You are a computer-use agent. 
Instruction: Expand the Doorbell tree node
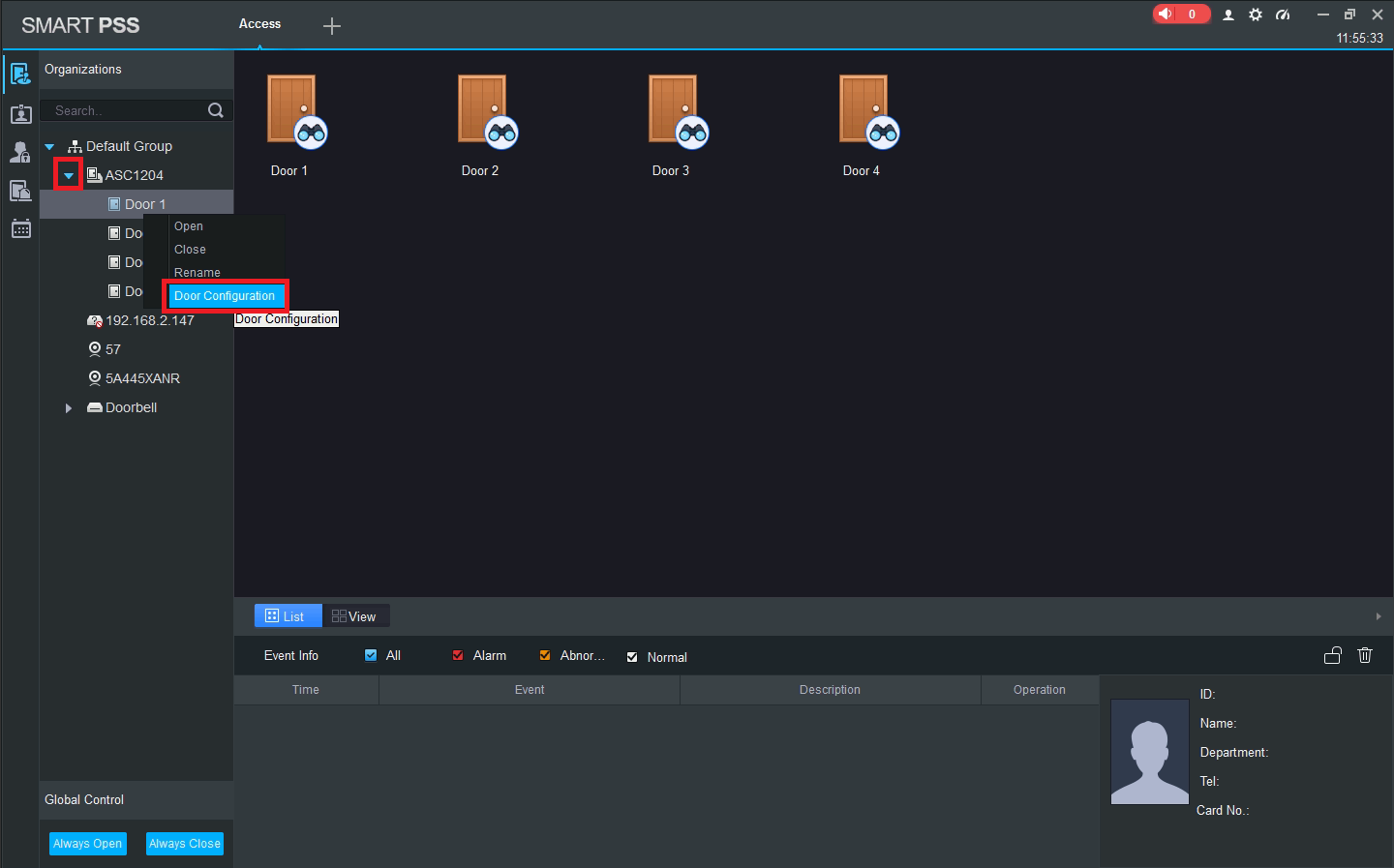[x=69, y=408]
